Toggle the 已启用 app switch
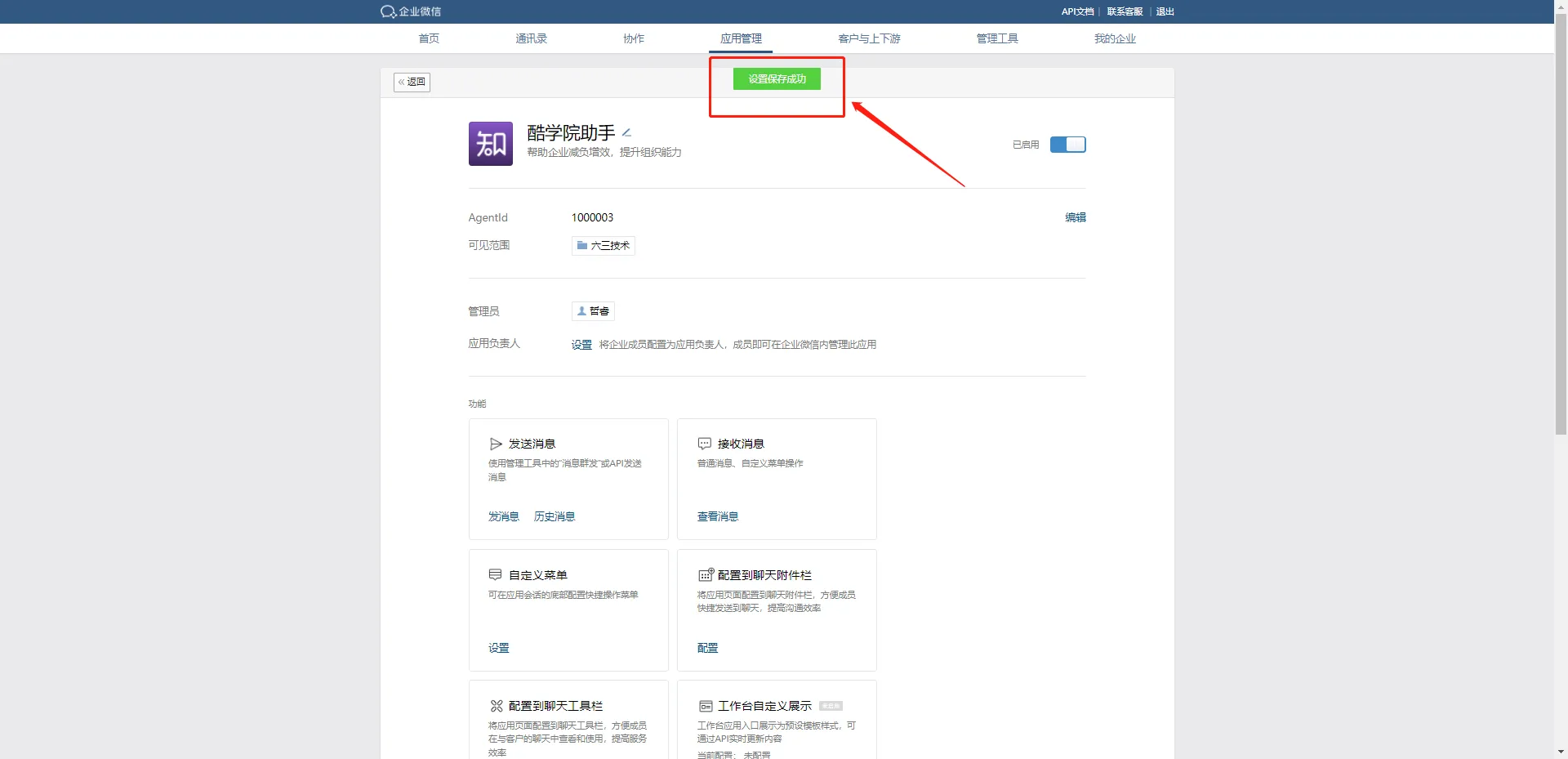Image resolution: width=1568 pixels, height=759 pixels. (1067, 145)
